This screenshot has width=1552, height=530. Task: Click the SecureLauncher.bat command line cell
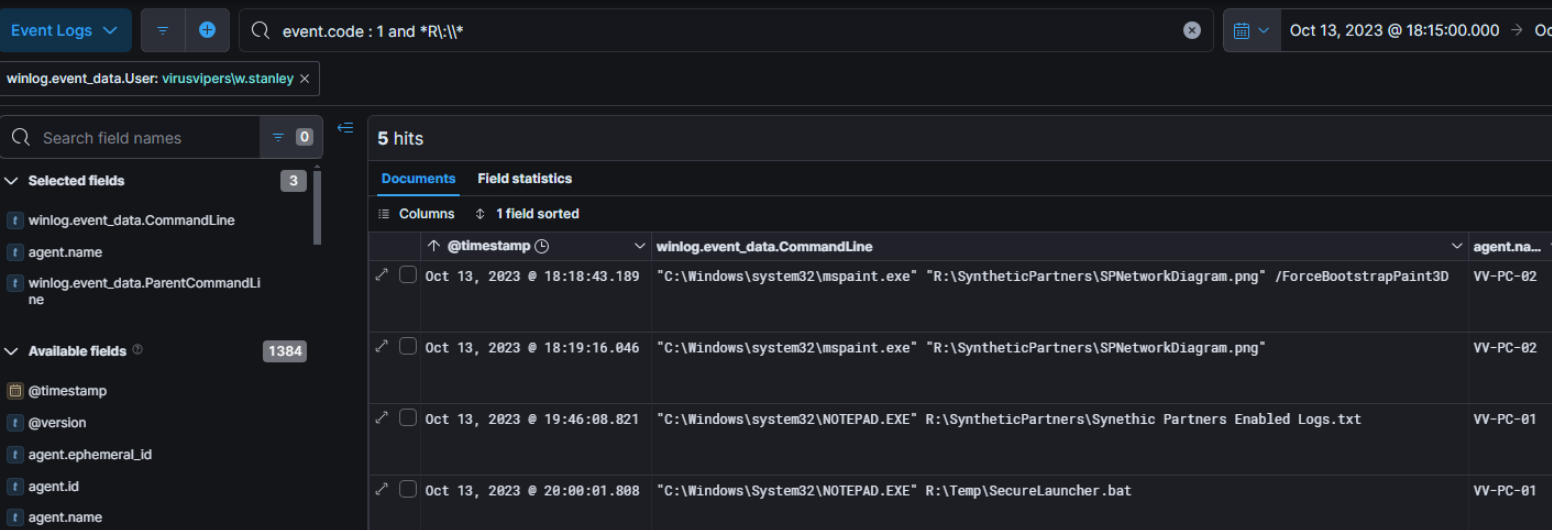1059,502
